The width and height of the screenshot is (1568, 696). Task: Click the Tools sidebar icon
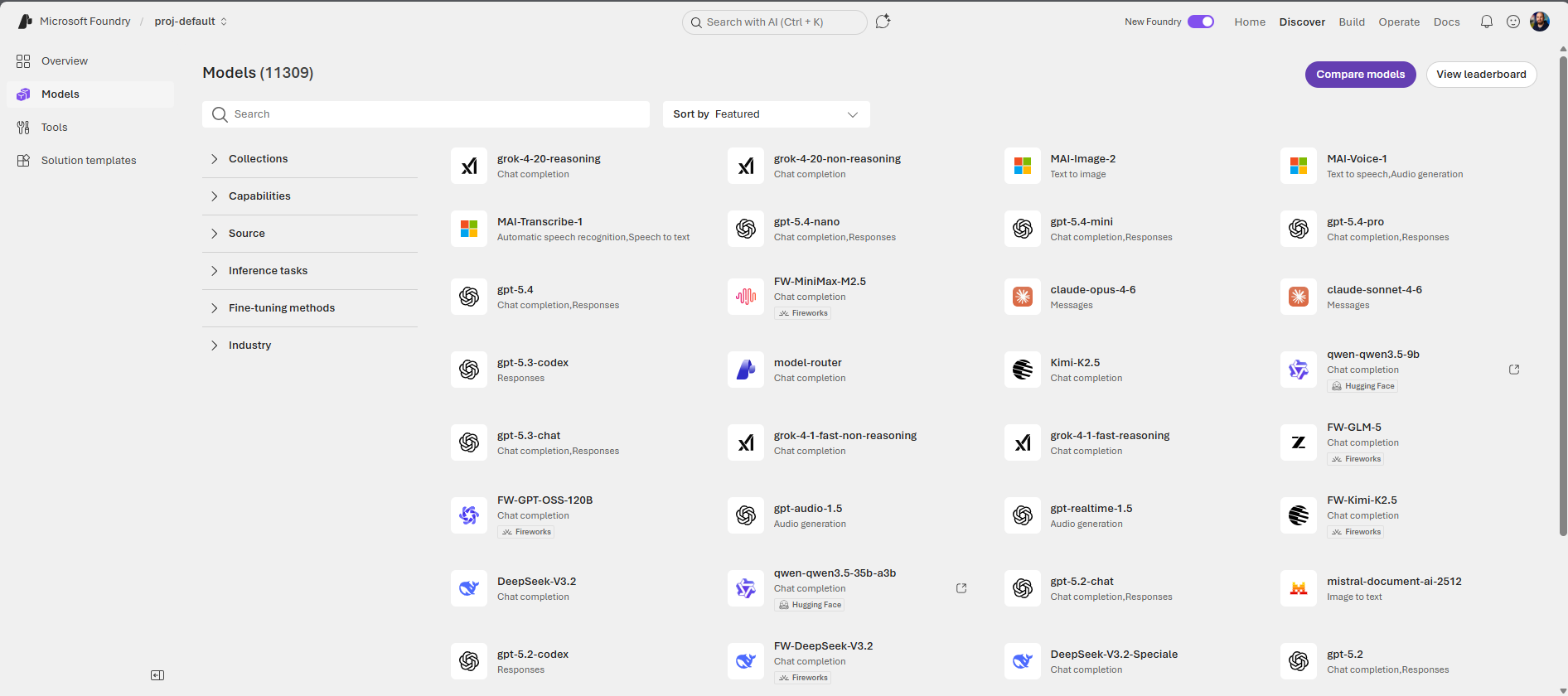point(23,128)
